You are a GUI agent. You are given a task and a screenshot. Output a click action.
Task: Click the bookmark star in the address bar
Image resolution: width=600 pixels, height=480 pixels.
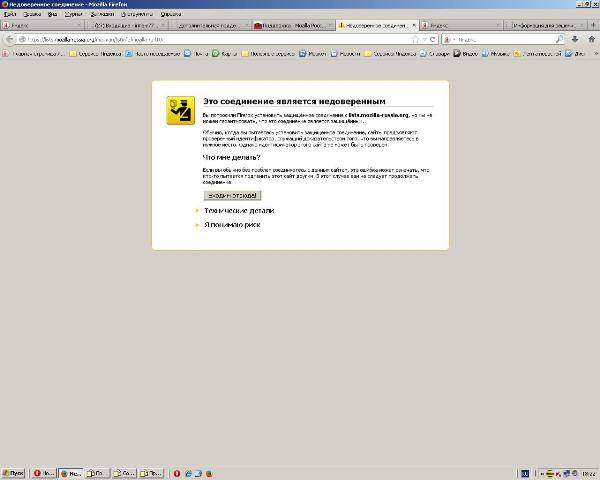click(416, 39)
